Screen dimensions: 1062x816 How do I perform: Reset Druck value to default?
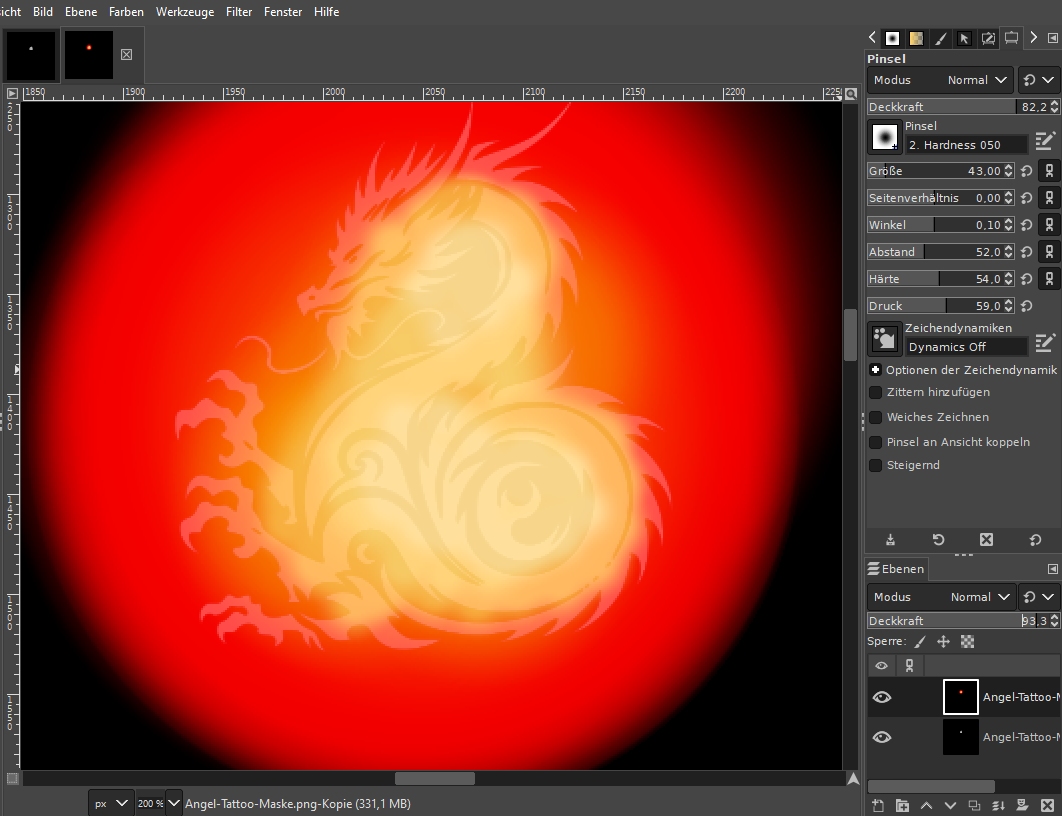[x=1027, y=306]
